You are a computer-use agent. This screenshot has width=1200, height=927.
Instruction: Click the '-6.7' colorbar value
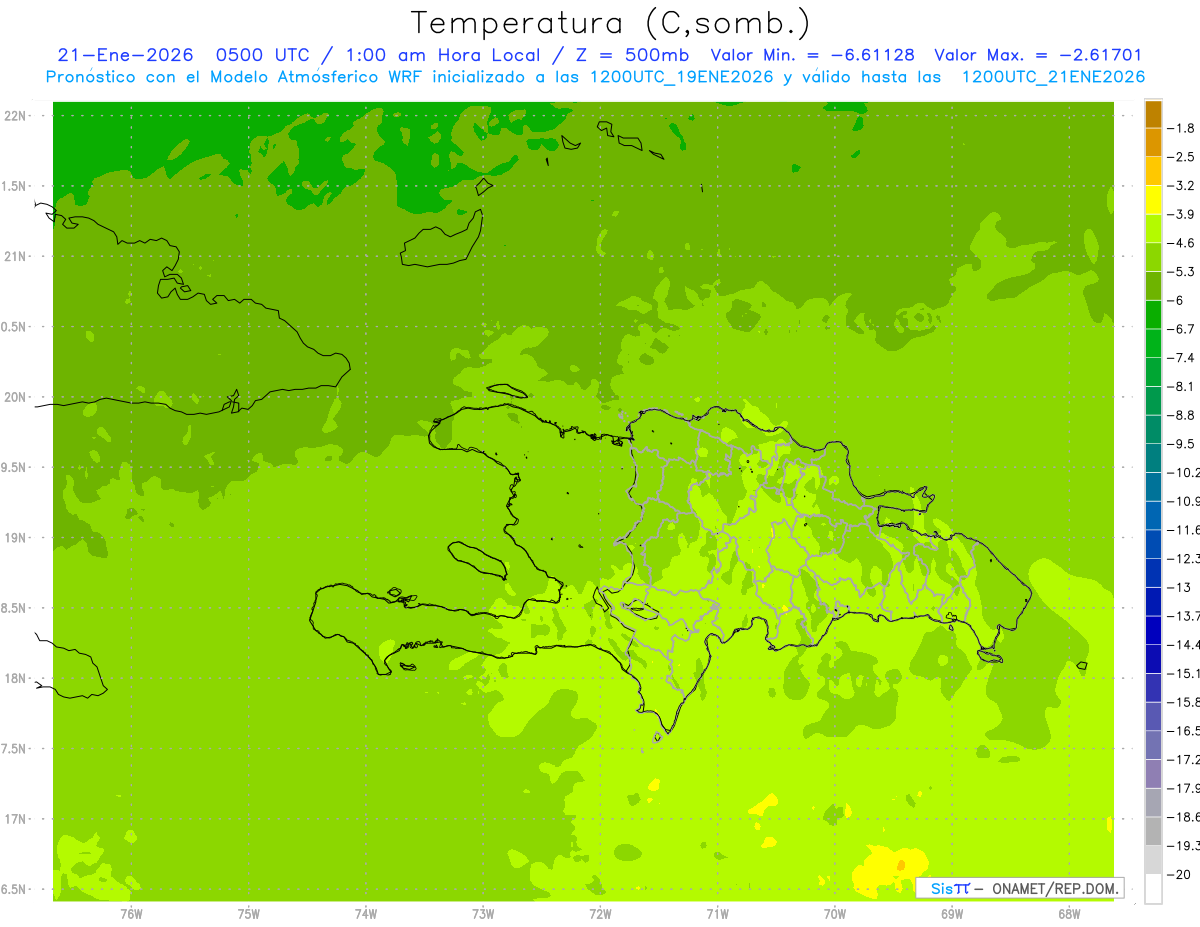1181,329
